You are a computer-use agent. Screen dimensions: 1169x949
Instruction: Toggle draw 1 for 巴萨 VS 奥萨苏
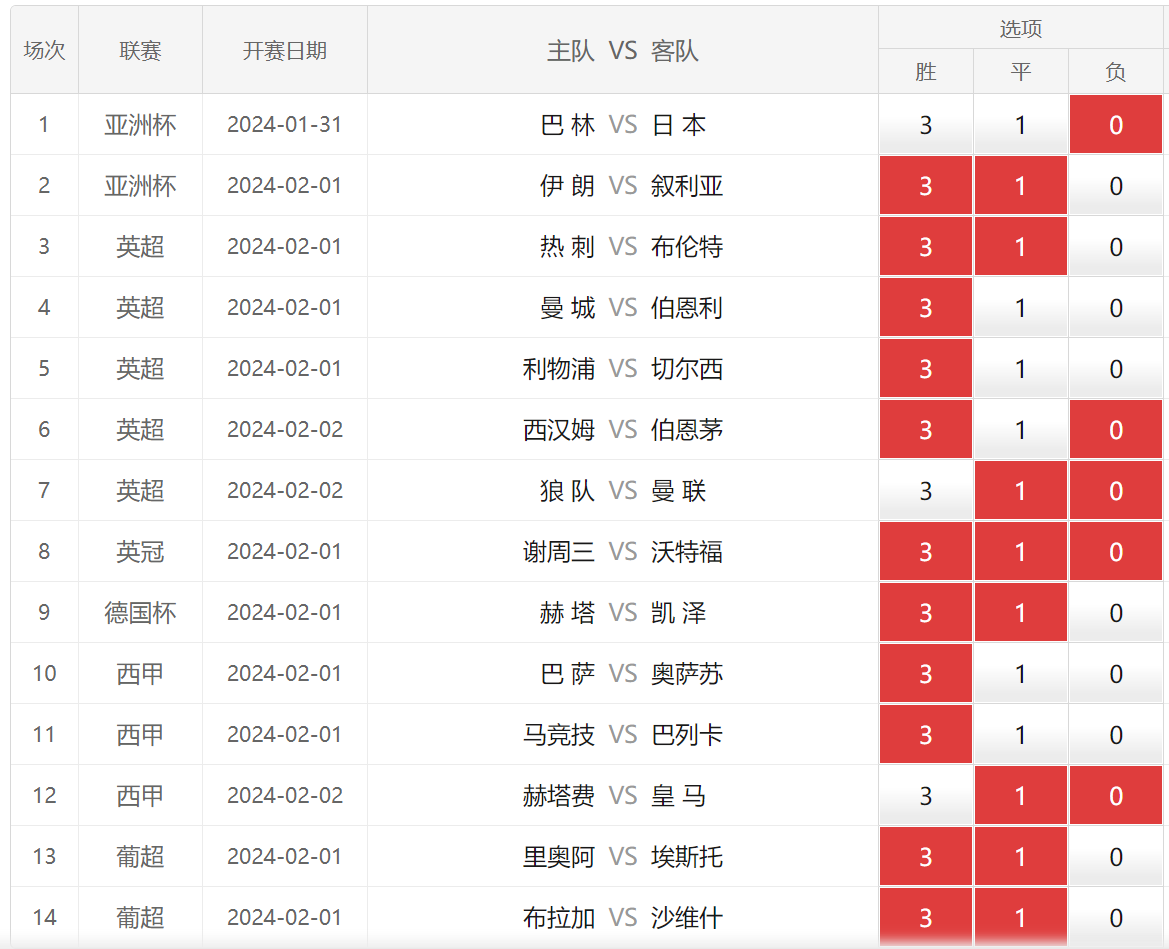(x=1021, y=675)
